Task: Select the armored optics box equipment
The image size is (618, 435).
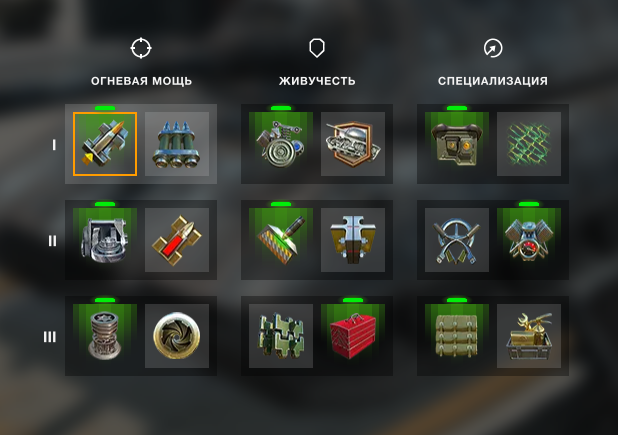Action: (x=457, y=144)
